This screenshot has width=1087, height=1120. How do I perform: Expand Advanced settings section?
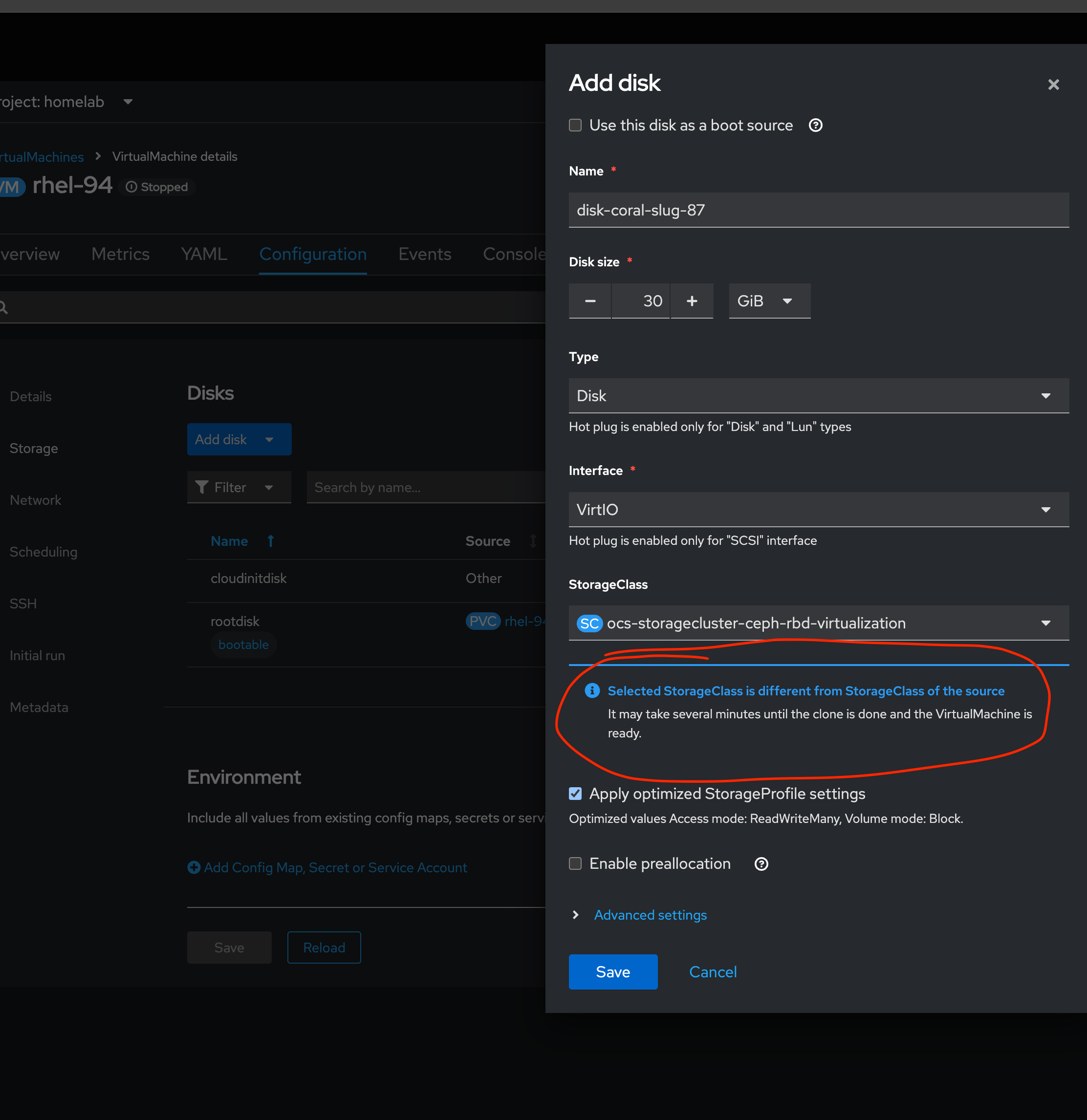coord(650,915)
